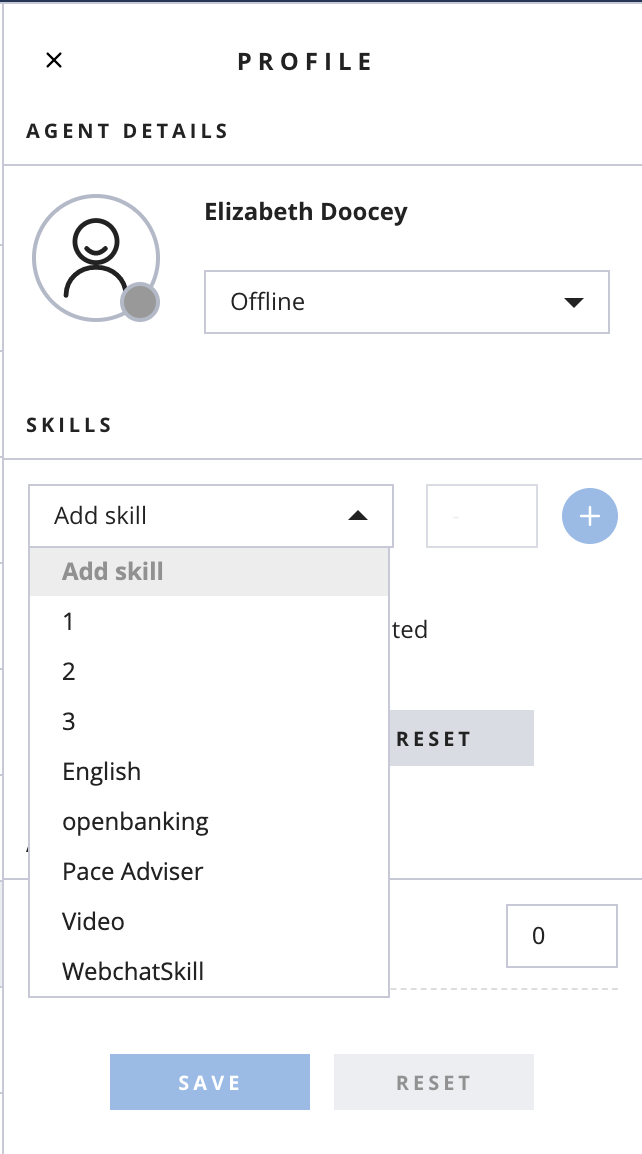This screenshot has width=642, height=1154.
Task: Click the agent avatar icon
Action: tap(96, 258)
